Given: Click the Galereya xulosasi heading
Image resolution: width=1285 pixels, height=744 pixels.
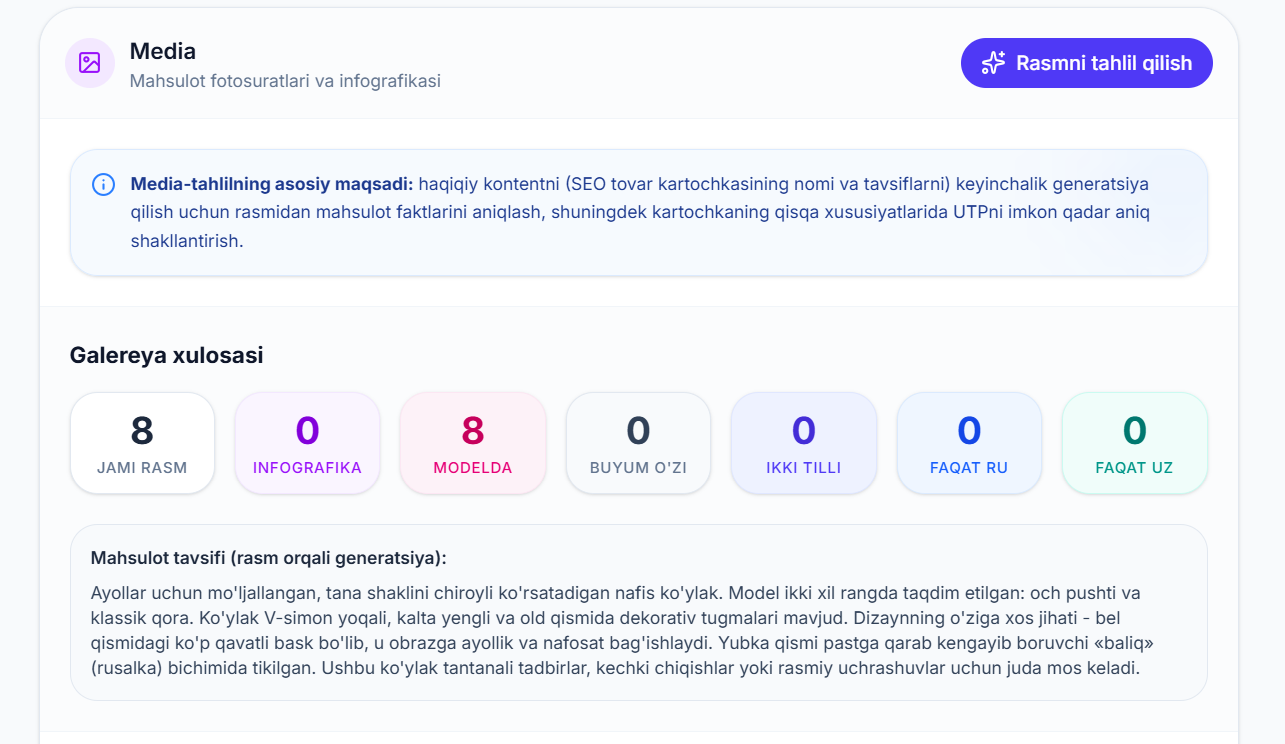Looking at the screenshot, I should click(x=167, y=355).
